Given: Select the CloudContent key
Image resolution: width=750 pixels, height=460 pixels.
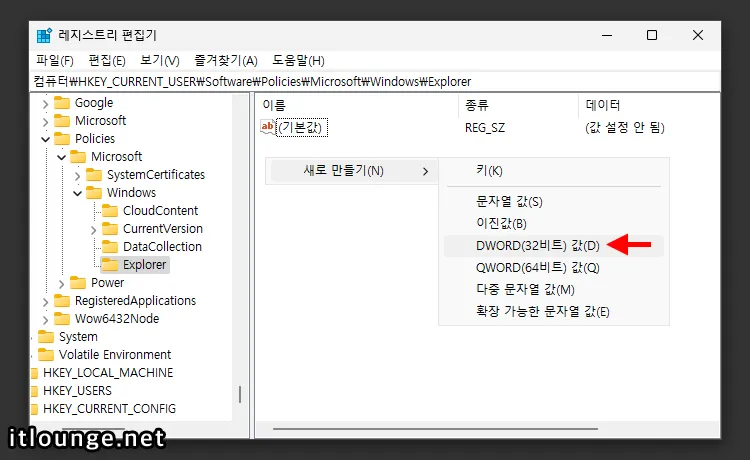Looking at the screenshot, I should [x=160, y=211].
